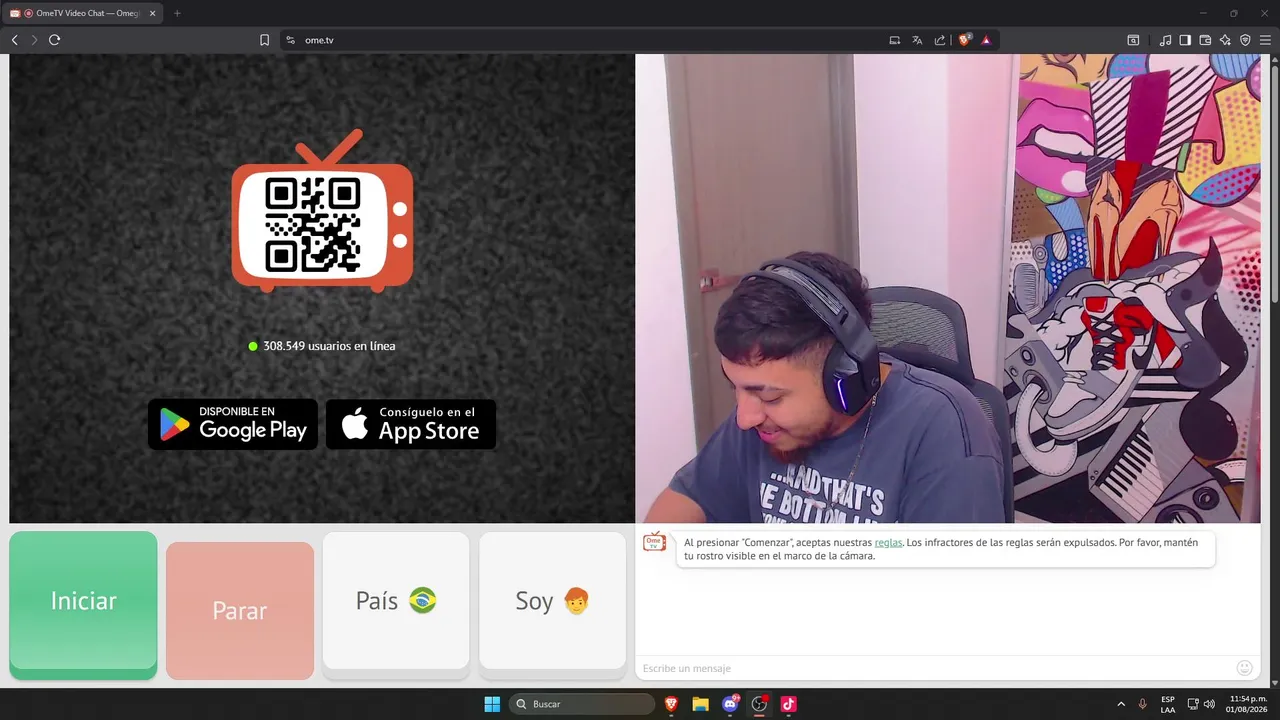Show hidden system tray icons chevron
The height and width of the screenshot is (720, 1280).
pyautogui.click(x=1120, y=704)
